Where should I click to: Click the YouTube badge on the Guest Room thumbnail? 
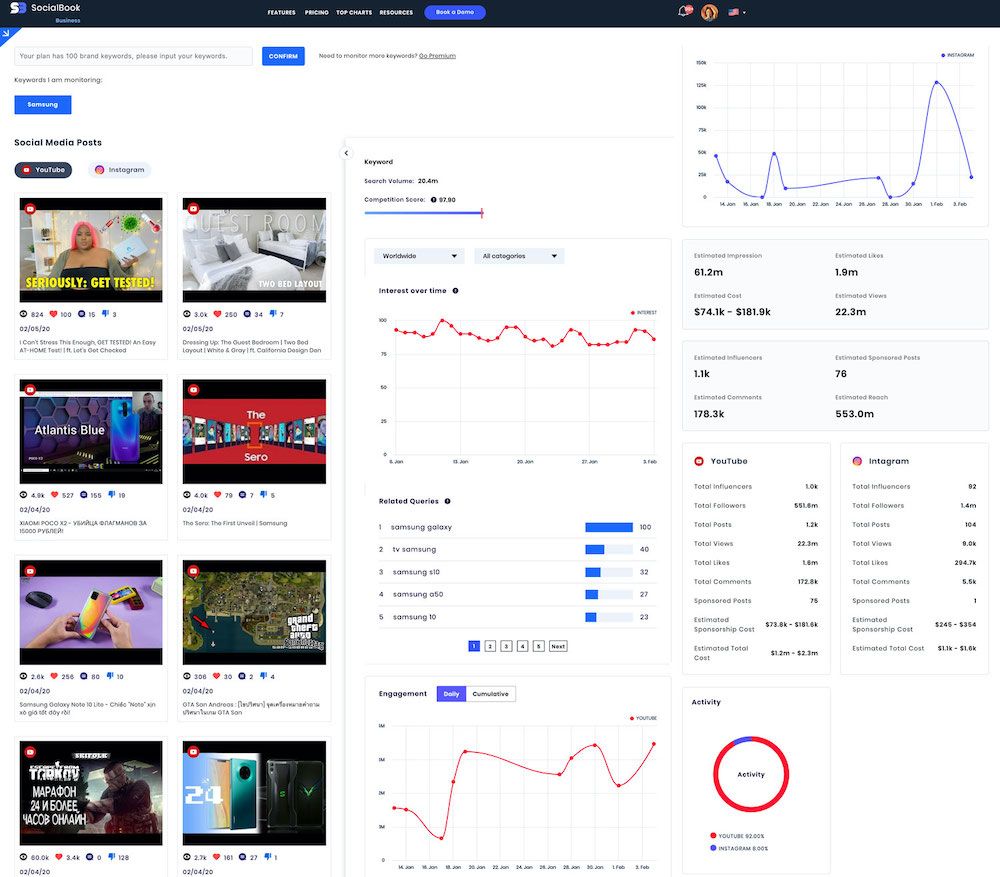(x=193, y=209)
